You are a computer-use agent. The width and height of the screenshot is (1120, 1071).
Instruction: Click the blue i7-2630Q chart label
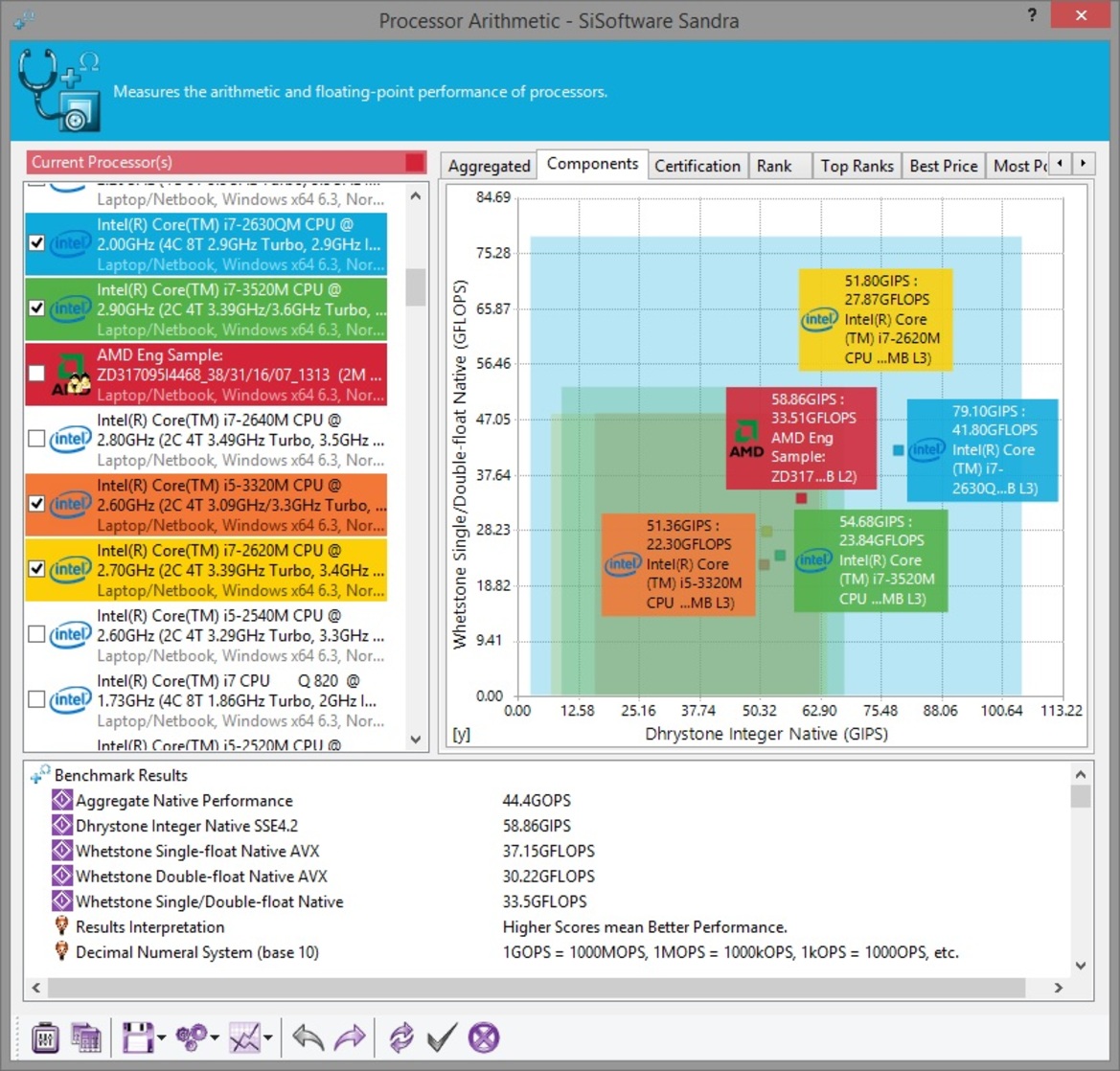pyautogui.click(x=983, y=450)
